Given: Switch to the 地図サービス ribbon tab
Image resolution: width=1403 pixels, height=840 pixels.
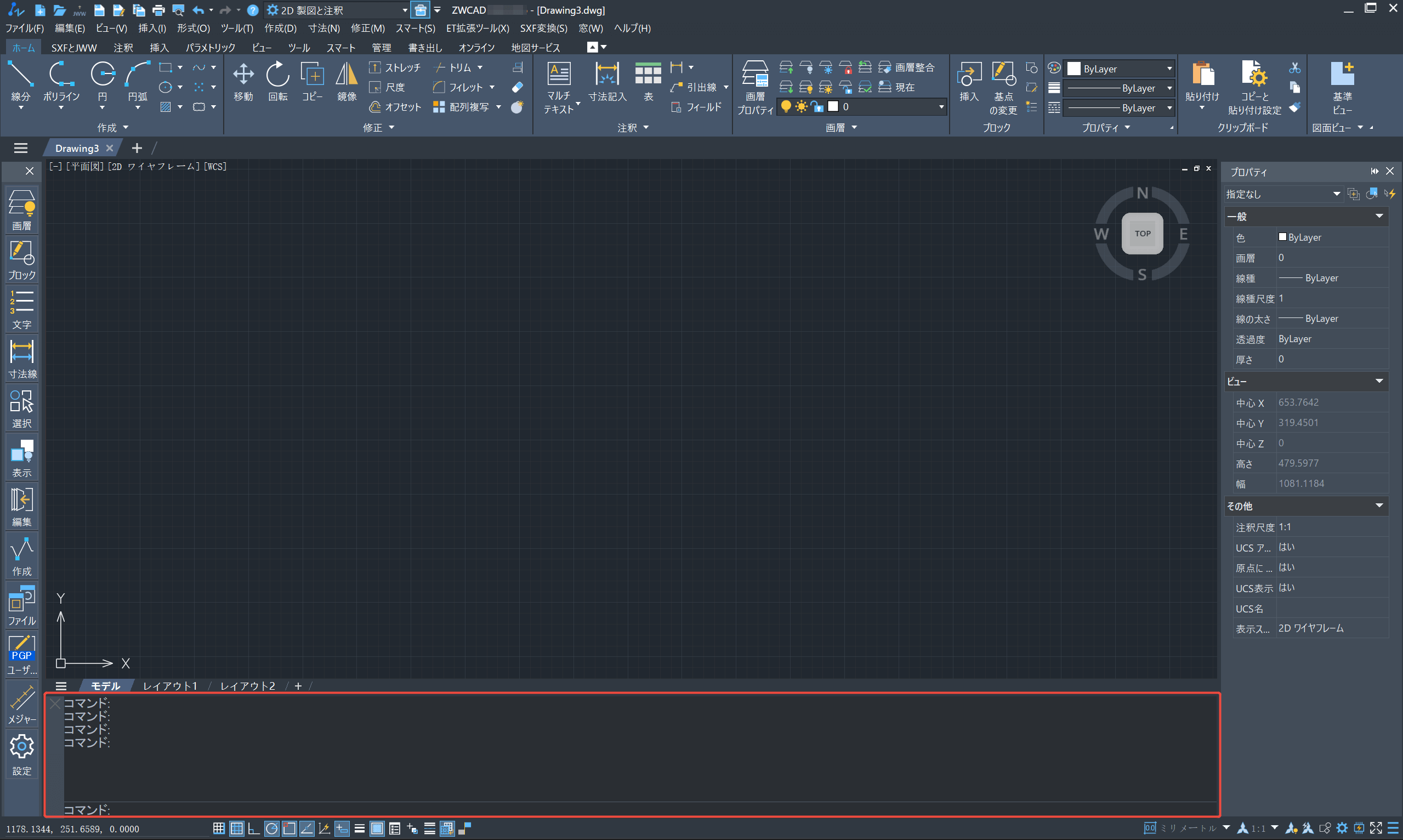Looking at the screenshot, I should (x=536, y=48).
